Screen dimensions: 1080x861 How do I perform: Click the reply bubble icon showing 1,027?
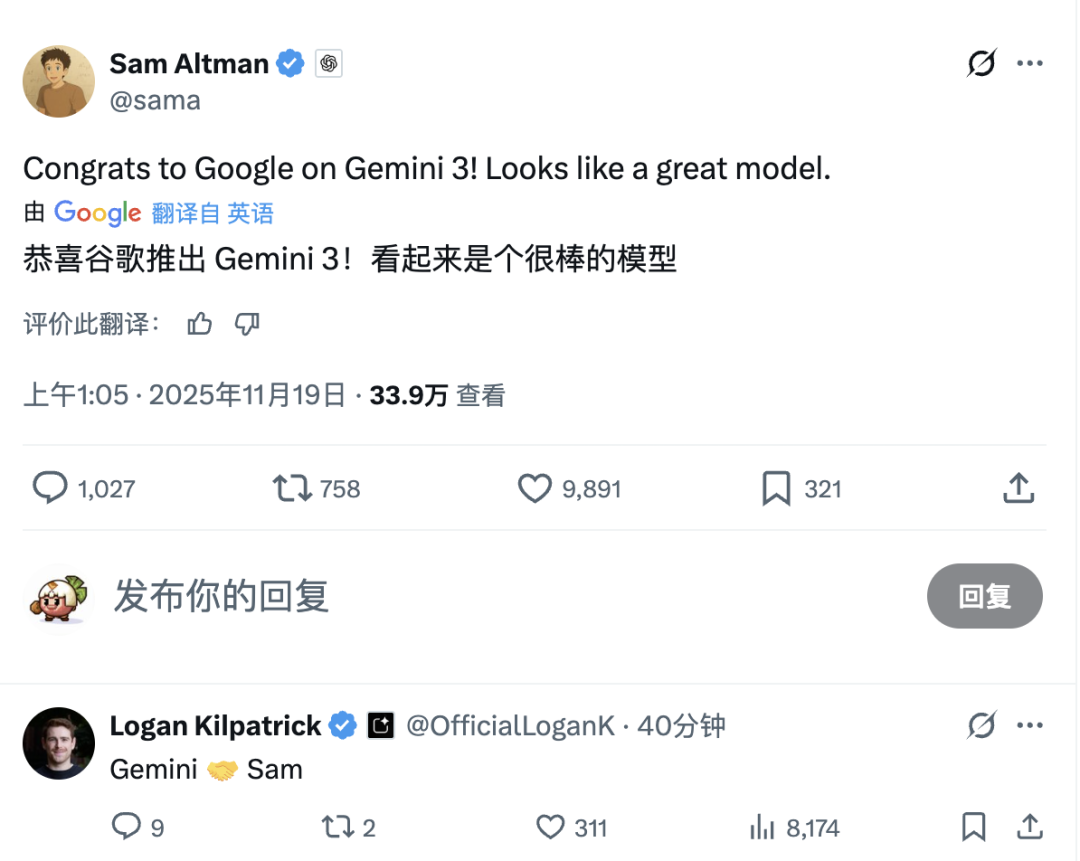(50, 488)
